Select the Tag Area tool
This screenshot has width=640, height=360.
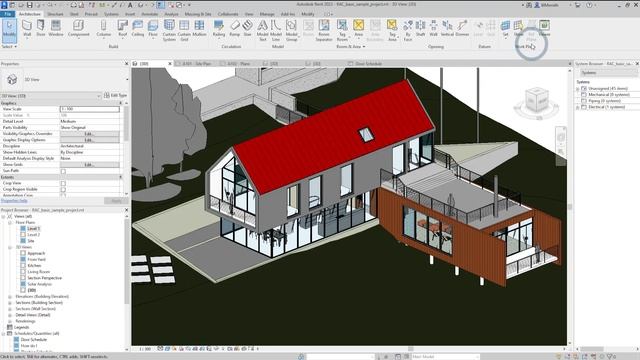(x=392, y=31)
